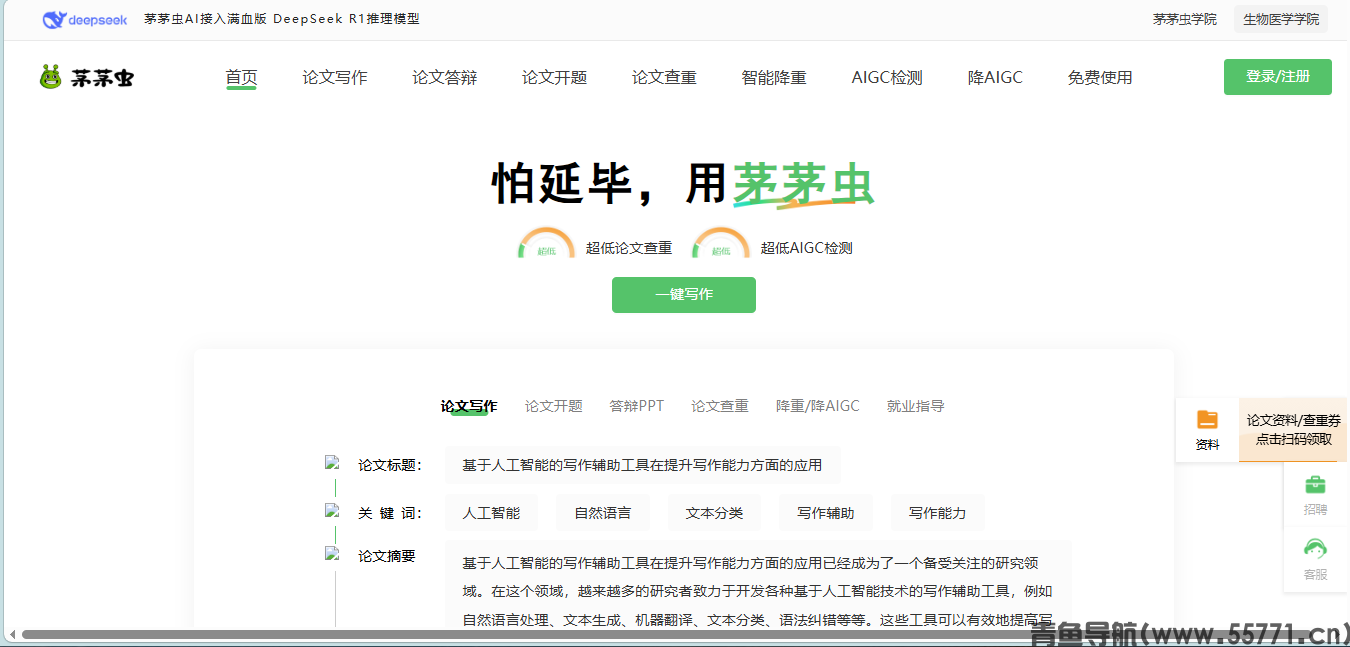Open 智能降重 navigation item
The image size is (1350, 647).
pos(774,77)
